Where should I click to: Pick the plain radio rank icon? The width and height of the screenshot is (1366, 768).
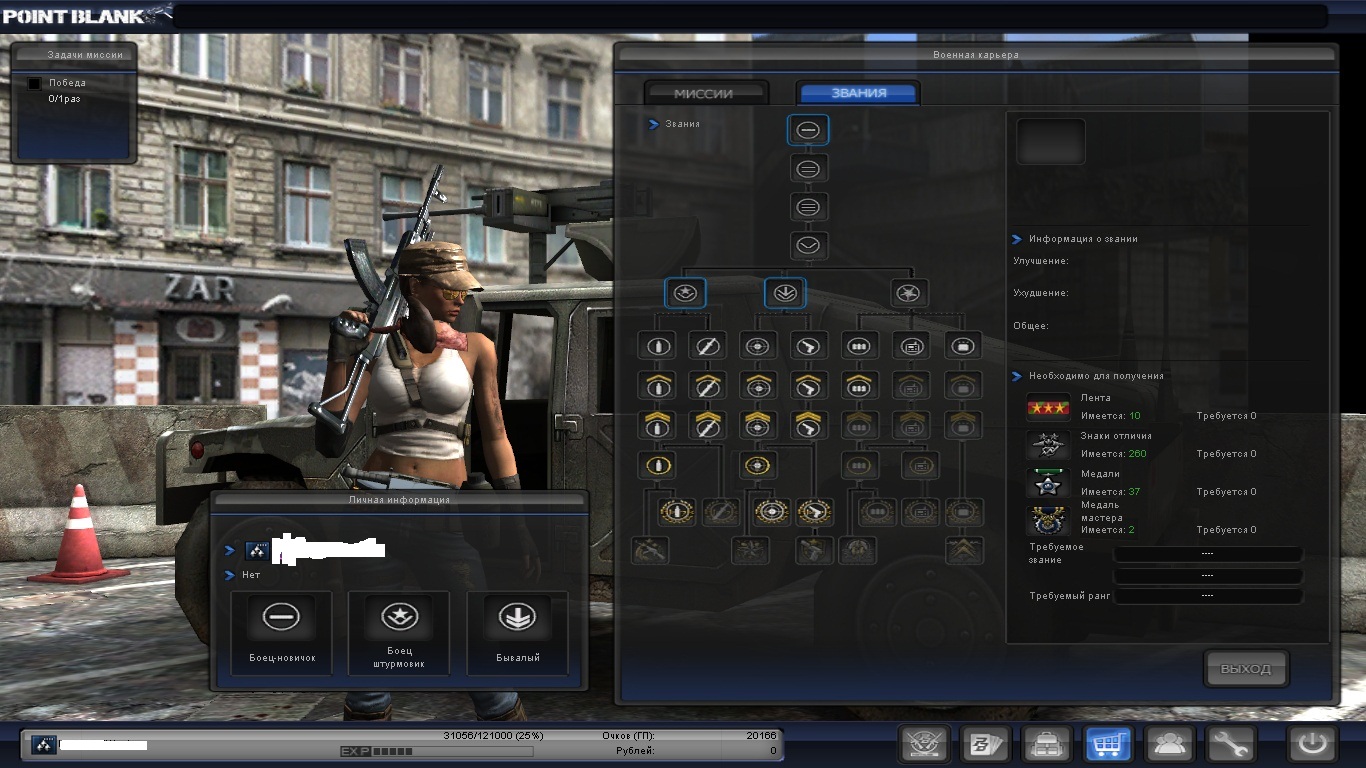pos(912,346)
